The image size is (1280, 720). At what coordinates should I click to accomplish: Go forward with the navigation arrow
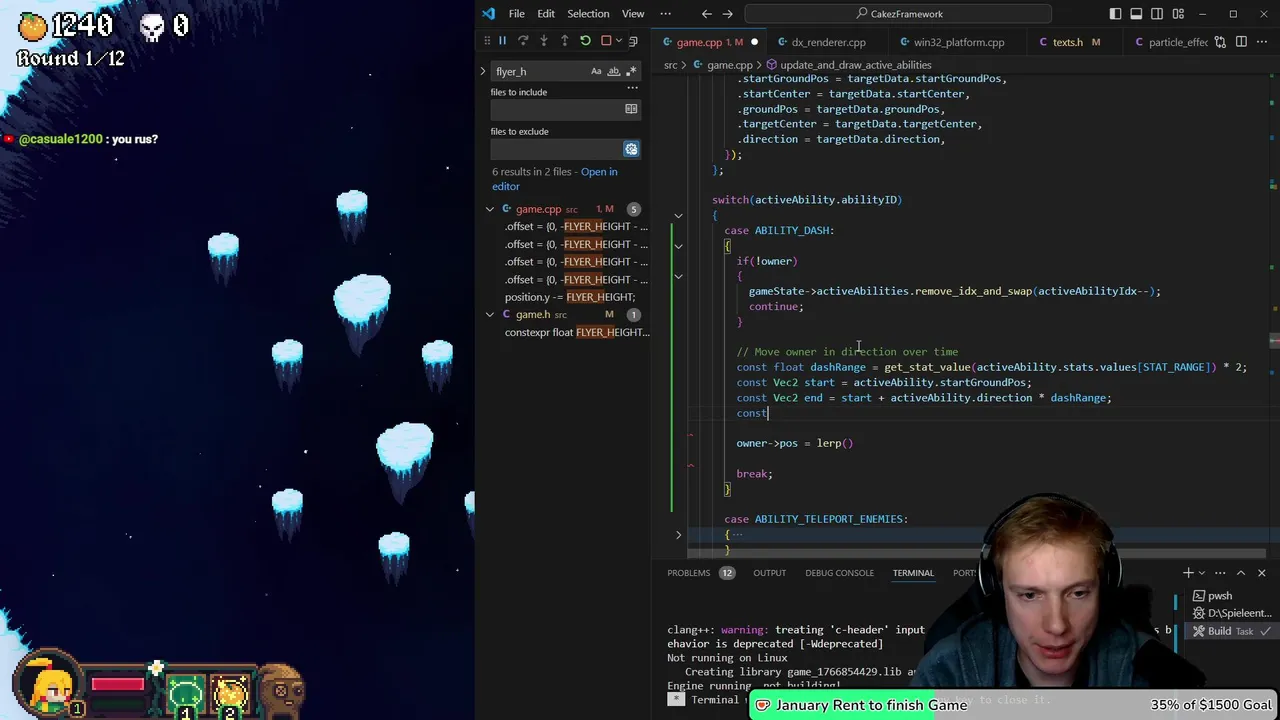click(x=728, y=14)
